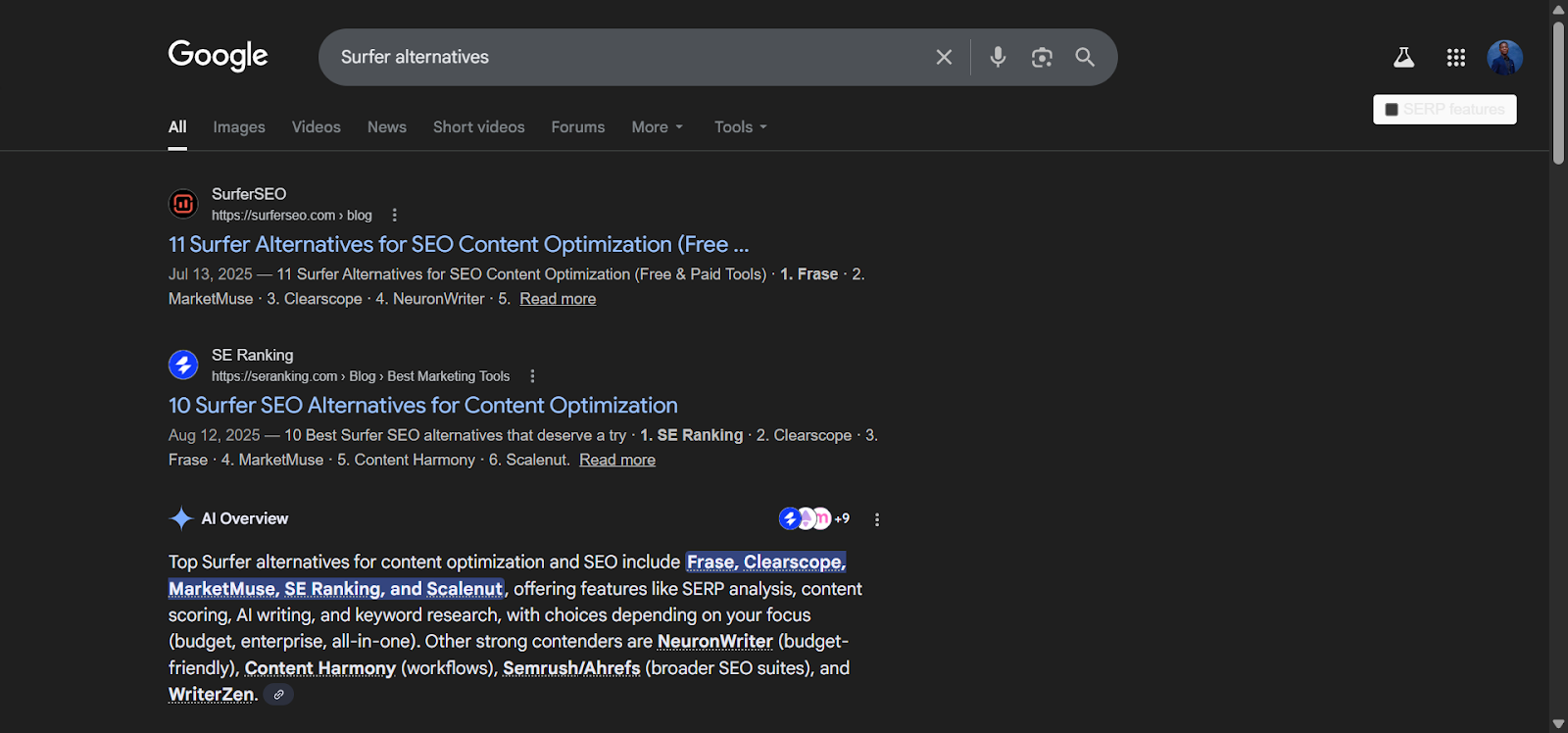Open 11 Surfer Alternatives result title
This screenshot has width=1568, height=733.
pyautogui.click(x=459, y=244)
